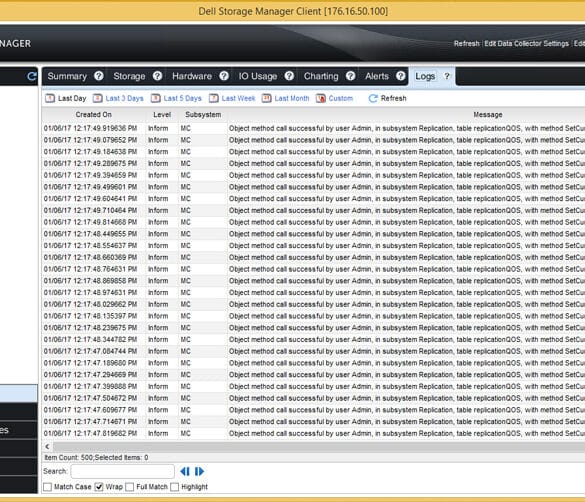
Task: Select timestamp 01/06/17 12:17:49.499601 PM
Action: point(90,187)
